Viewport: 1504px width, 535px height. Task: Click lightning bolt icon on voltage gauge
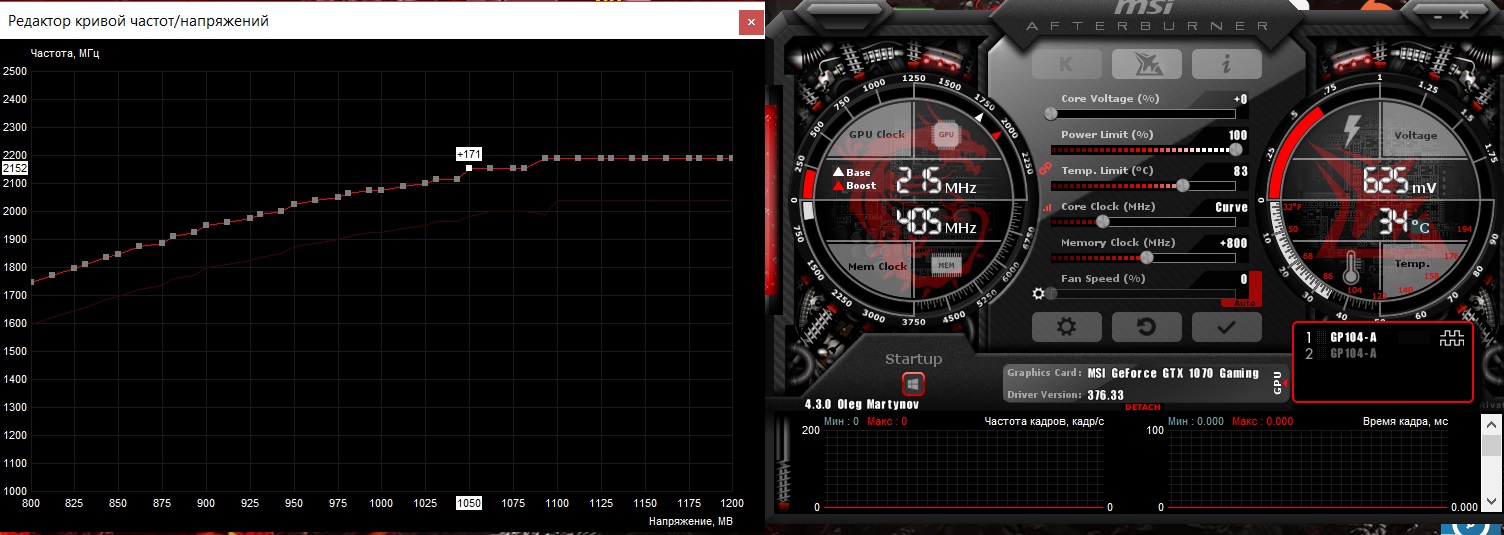tap(1351, 131)
